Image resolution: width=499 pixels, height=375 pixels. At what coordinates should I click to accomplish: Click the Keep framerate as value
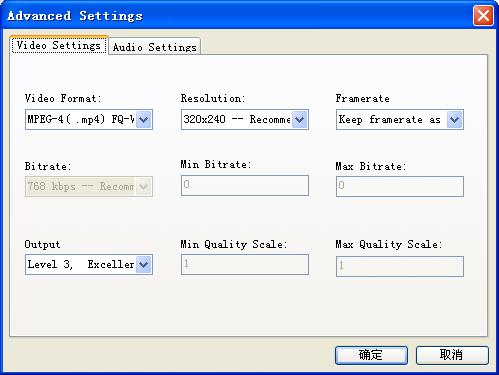coord(390,119)
